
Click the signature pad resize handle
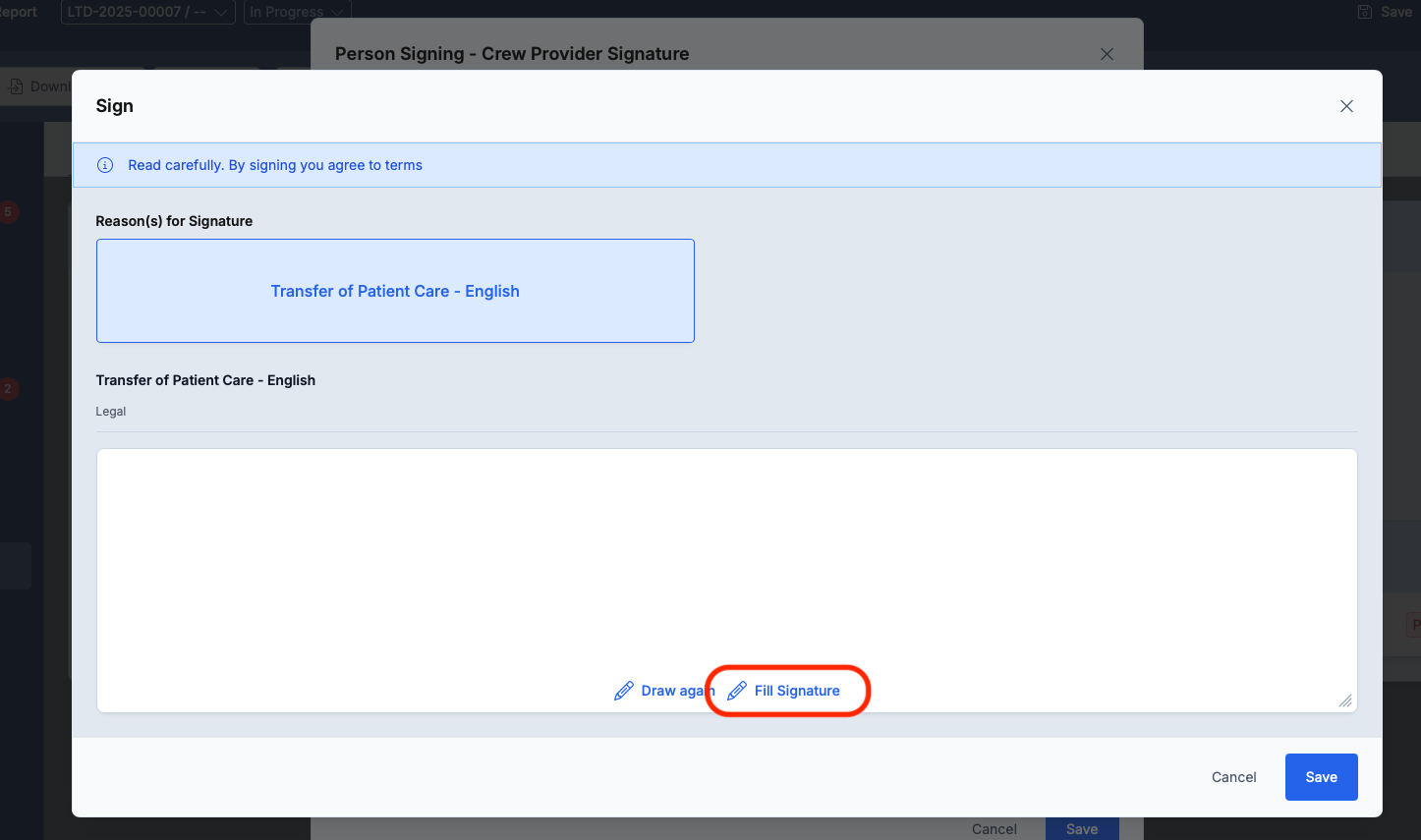tap(1345, 700)
